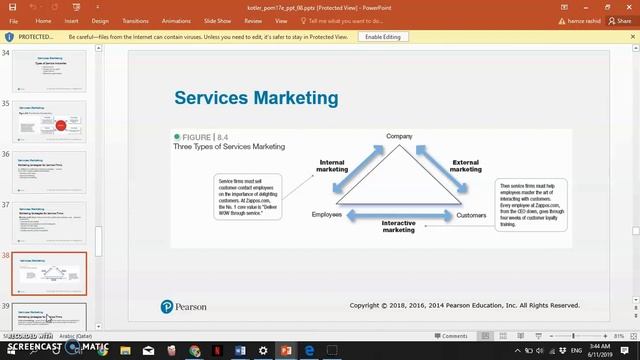Select slide 39 thumbnail
640x360 pixels.
point(49,316)
